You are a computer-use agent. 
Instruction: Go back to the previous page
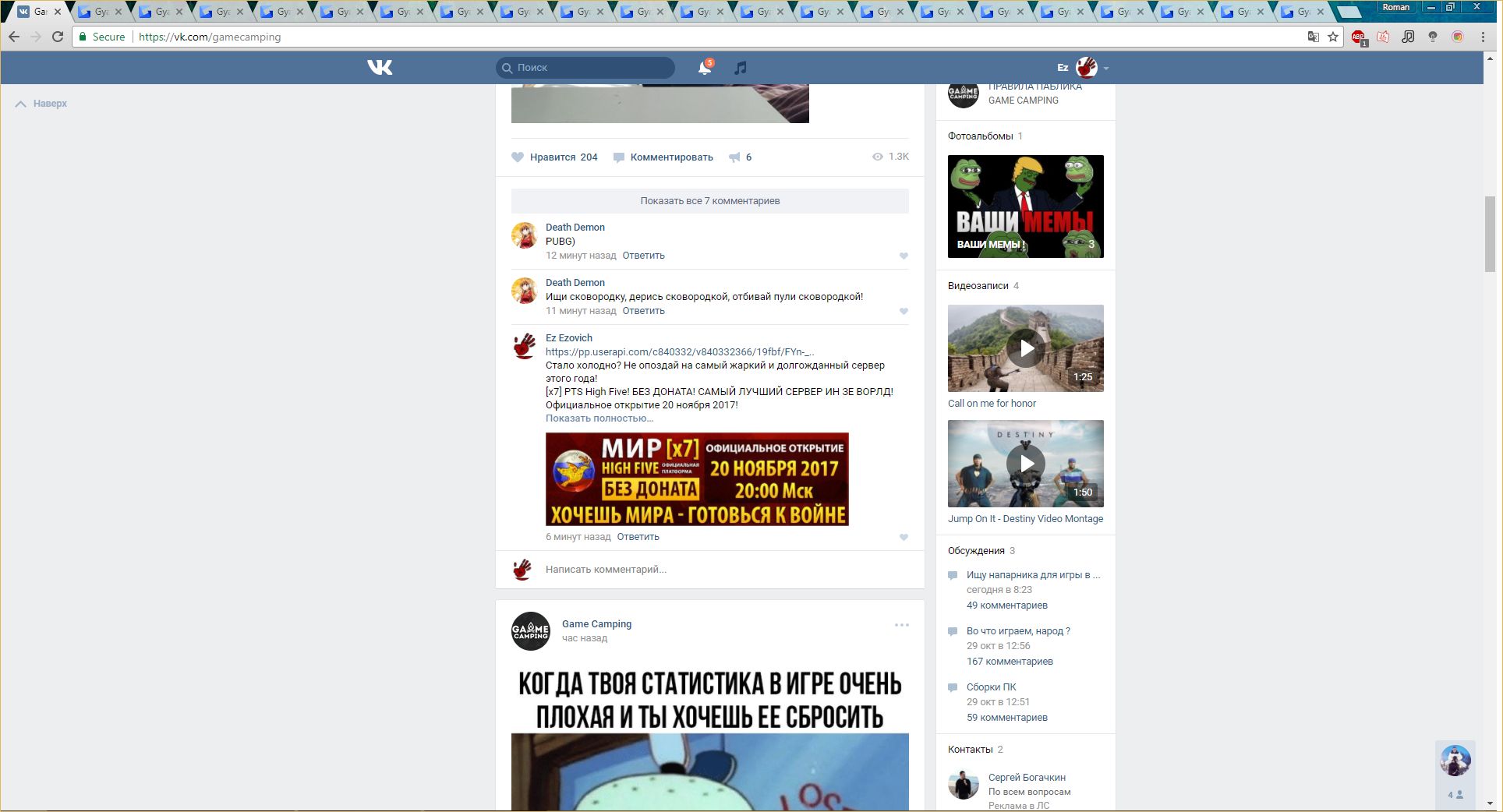14,37
